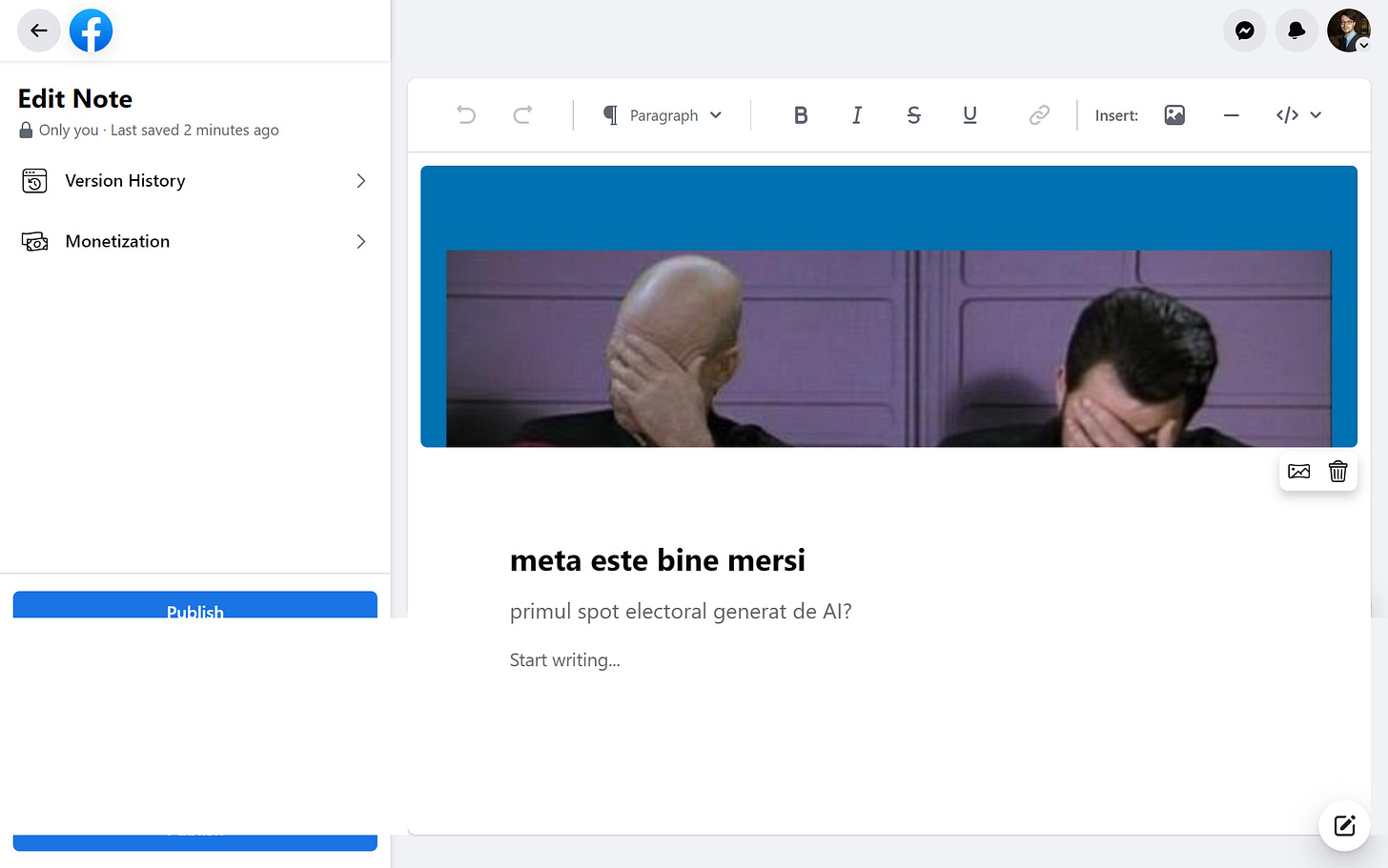
Task: Click the 'Start writing...' body field
Action: click(565, 660)
